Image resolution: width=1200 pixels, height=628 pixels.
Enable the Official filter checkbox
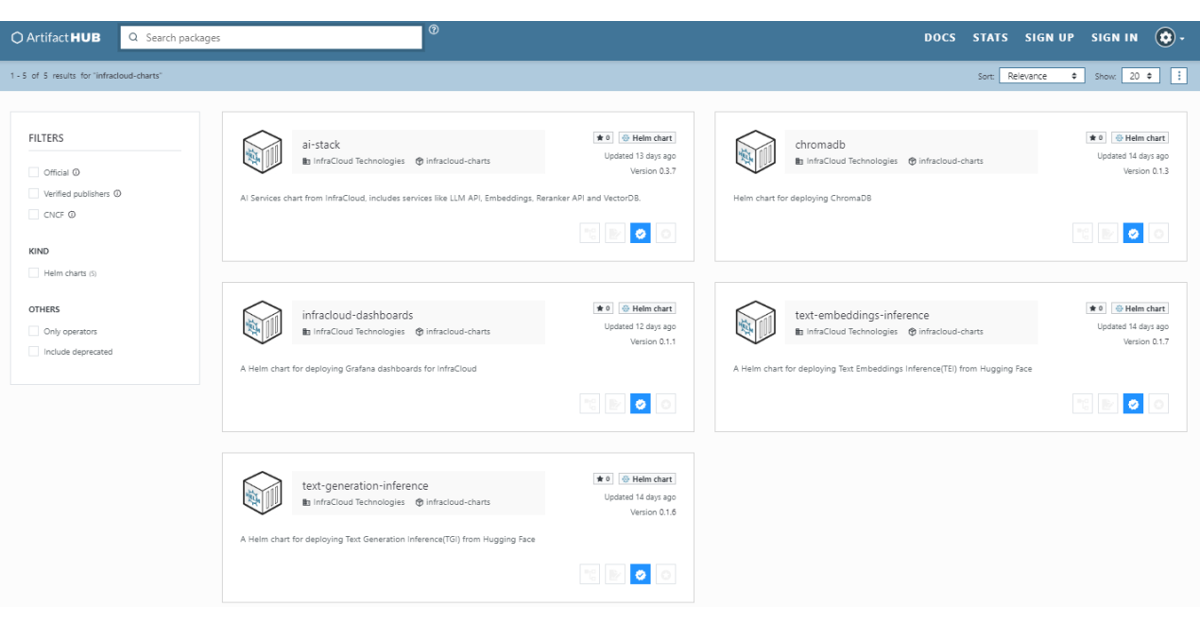click(x=34, y=172)
